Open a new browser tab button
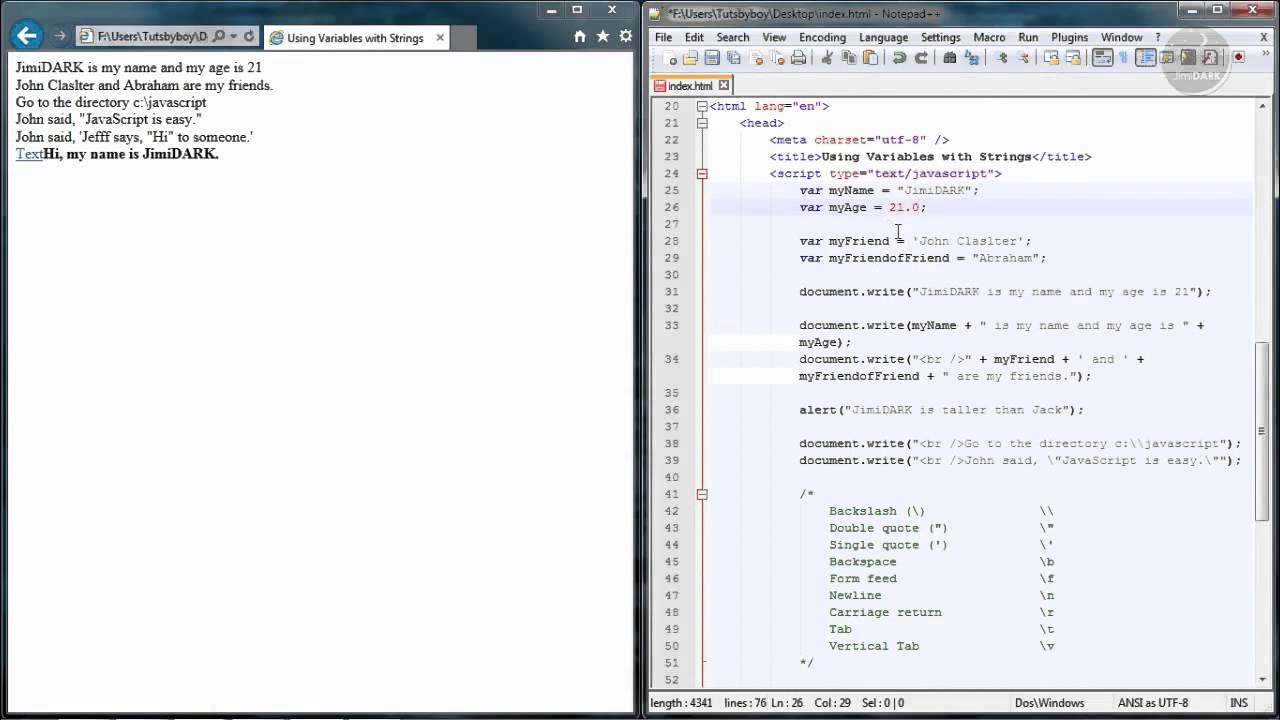This screenshot has height=720, width=1280. pyautogui.click(x=463, y=38)
